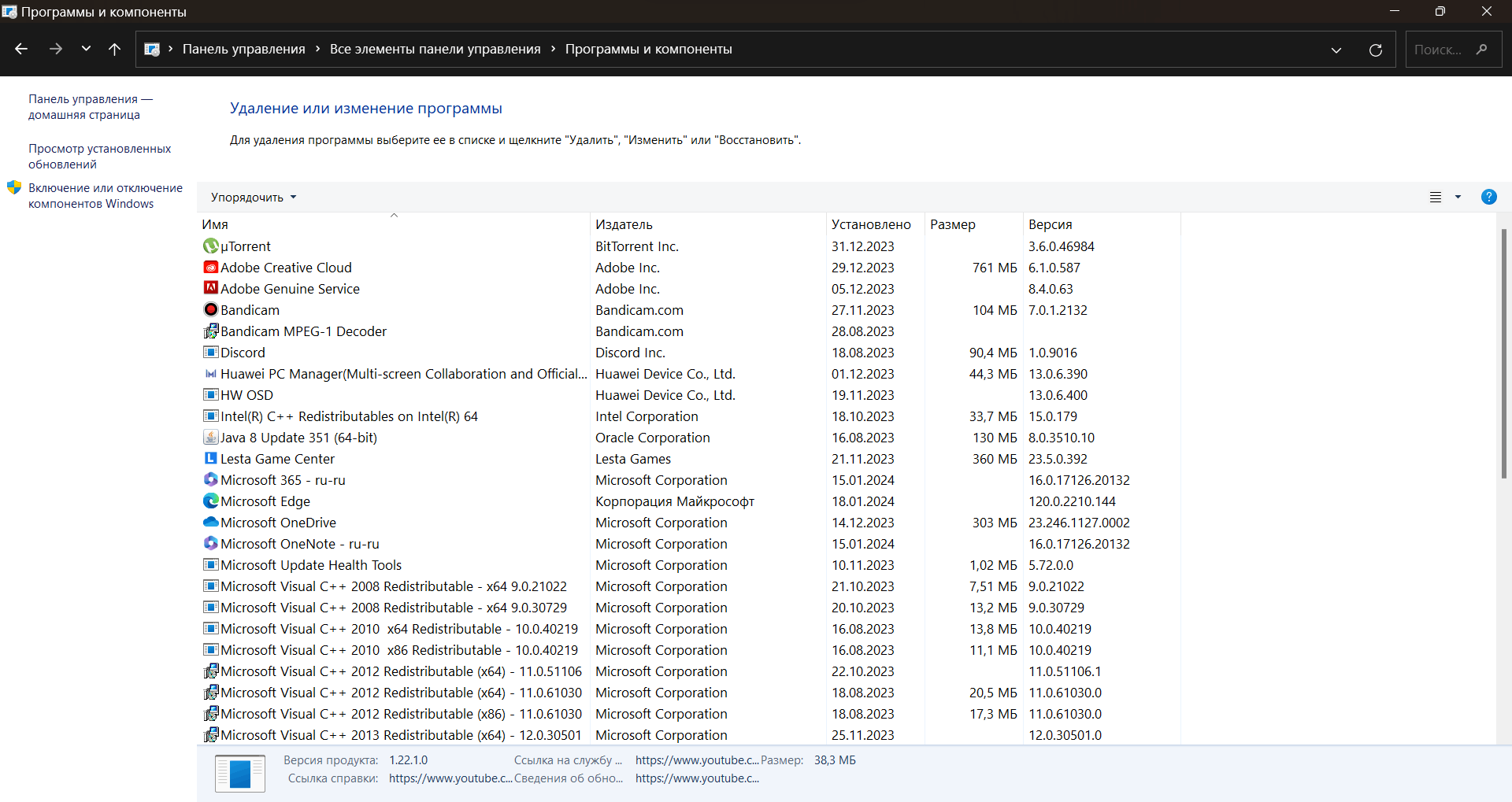1512x802 pixels.
Task: Click version 120.0.2210.144 cell
Action: (1072, 501)
